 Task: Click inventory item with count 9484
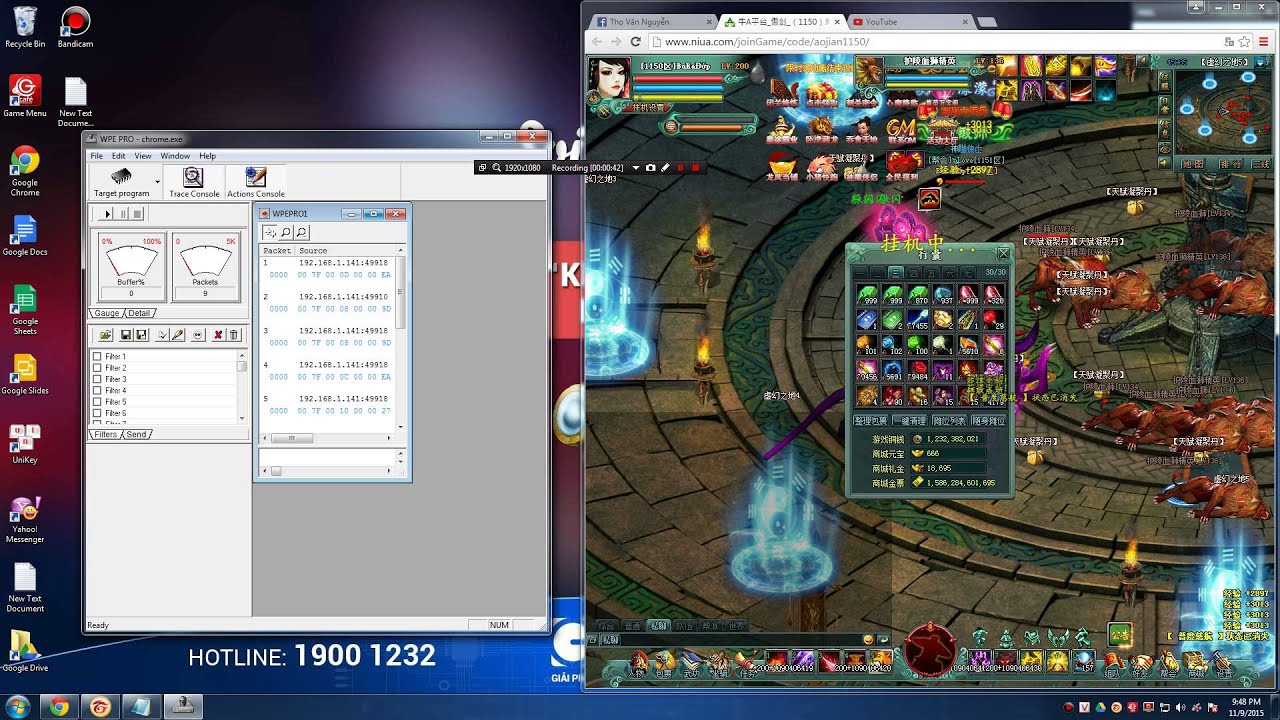click(x=917, y=371)
